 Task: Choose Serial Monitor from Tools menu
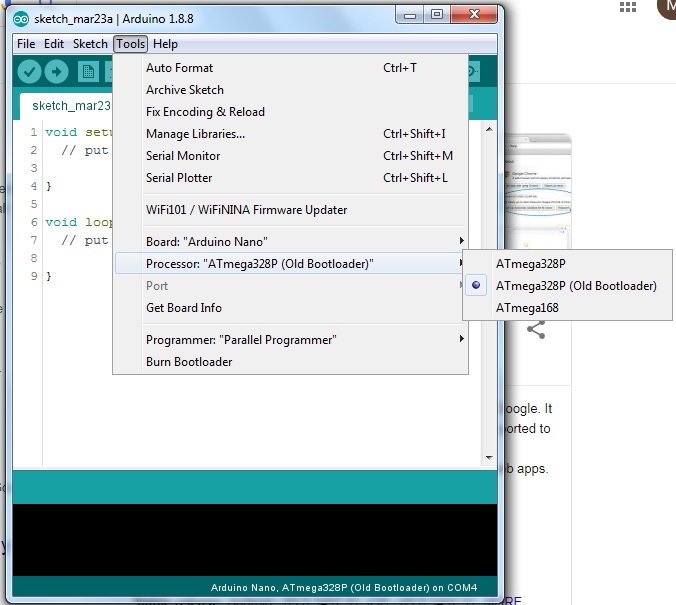pos(183,156)
